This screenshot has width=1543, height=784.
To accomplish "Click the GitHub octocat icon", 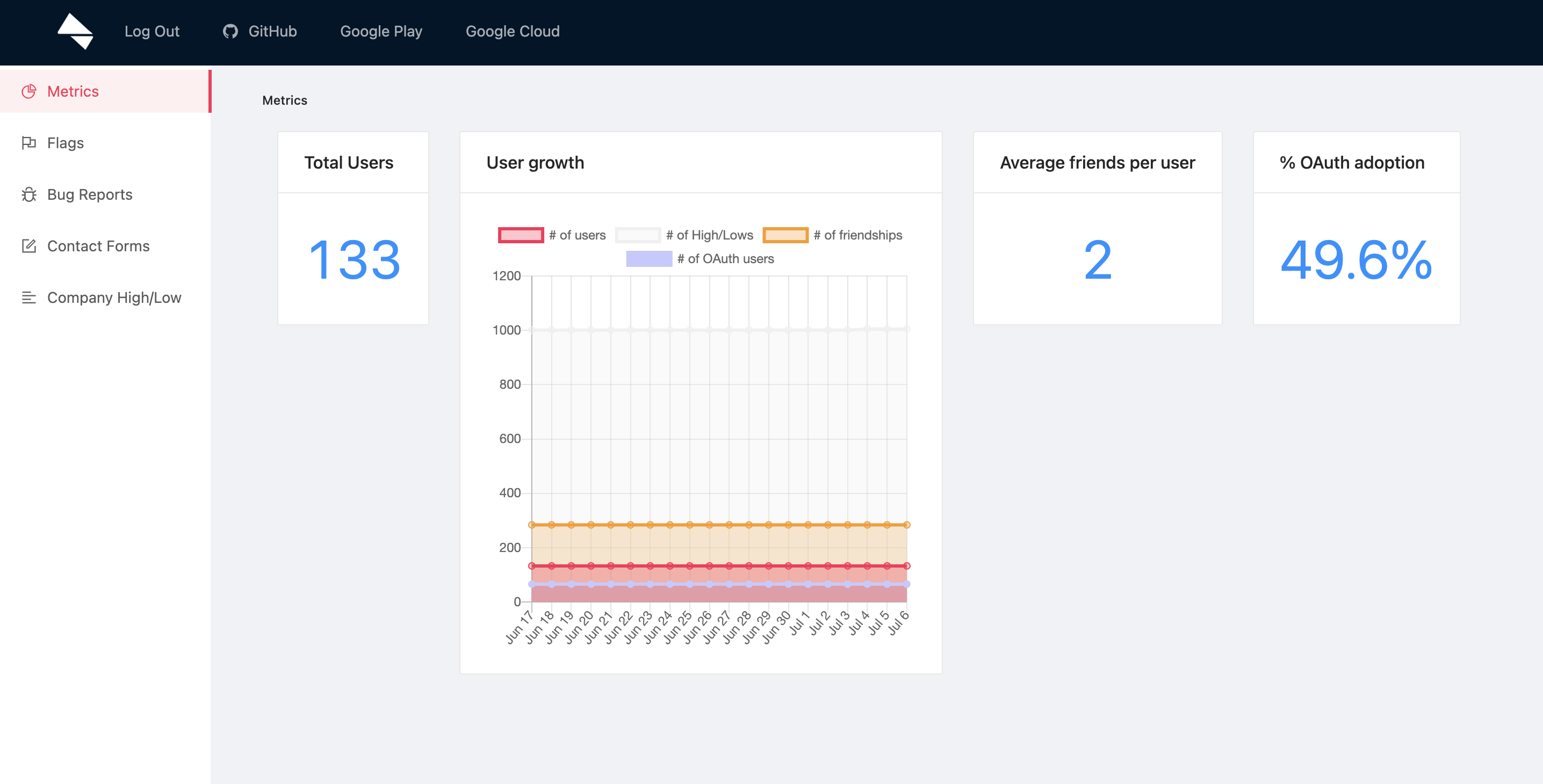I will 230,31.
